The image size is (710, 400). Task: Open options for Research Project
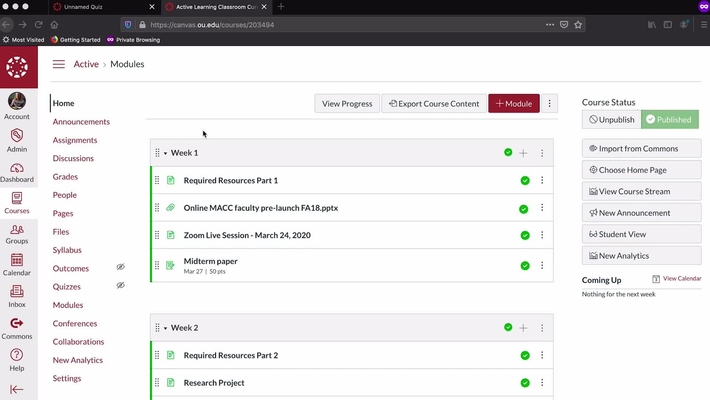click(x=542, y=383)
